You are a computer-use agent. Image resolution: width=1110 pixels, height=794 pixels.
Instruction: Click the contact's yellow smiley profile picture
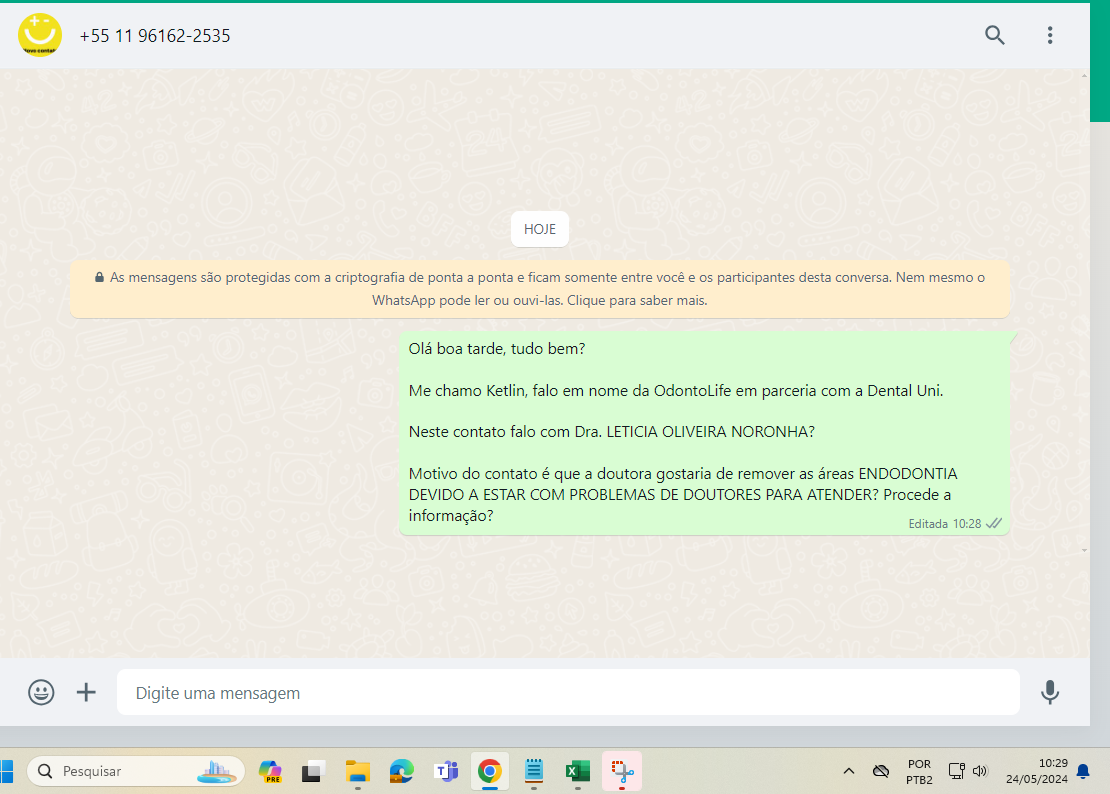(x=40, y=36)
